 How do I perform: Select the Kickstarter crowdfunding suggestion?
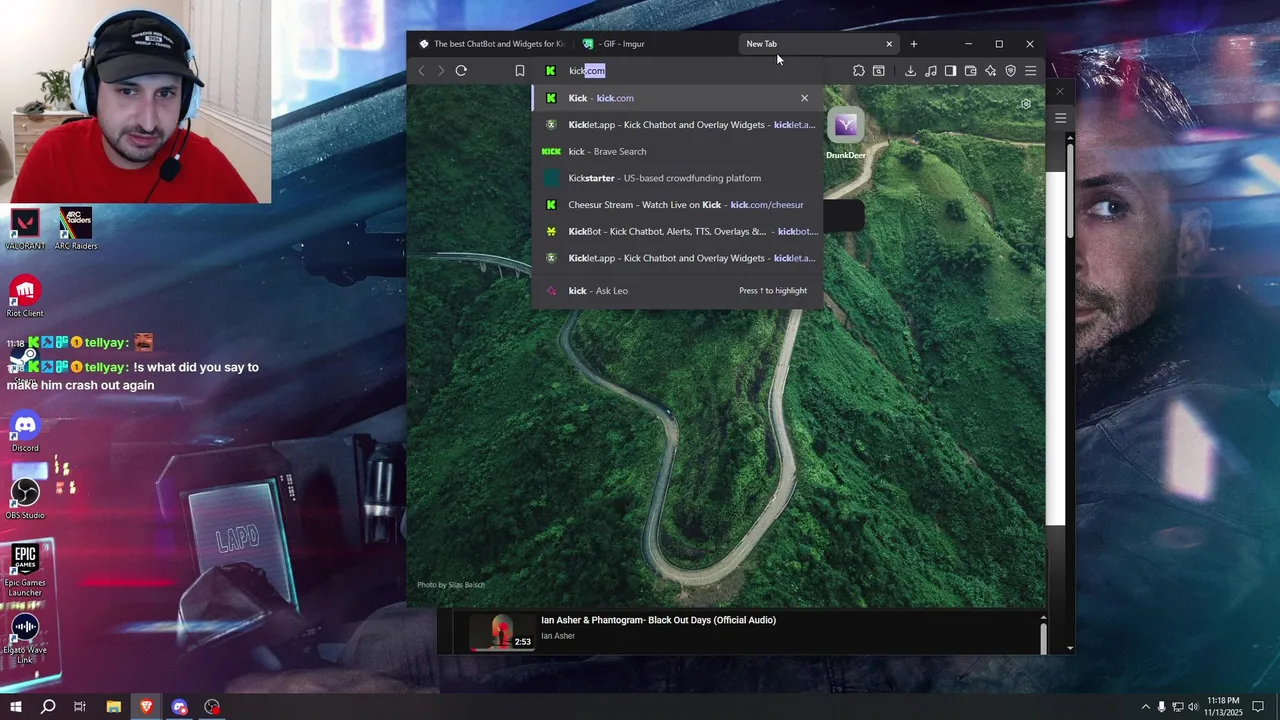677,178
